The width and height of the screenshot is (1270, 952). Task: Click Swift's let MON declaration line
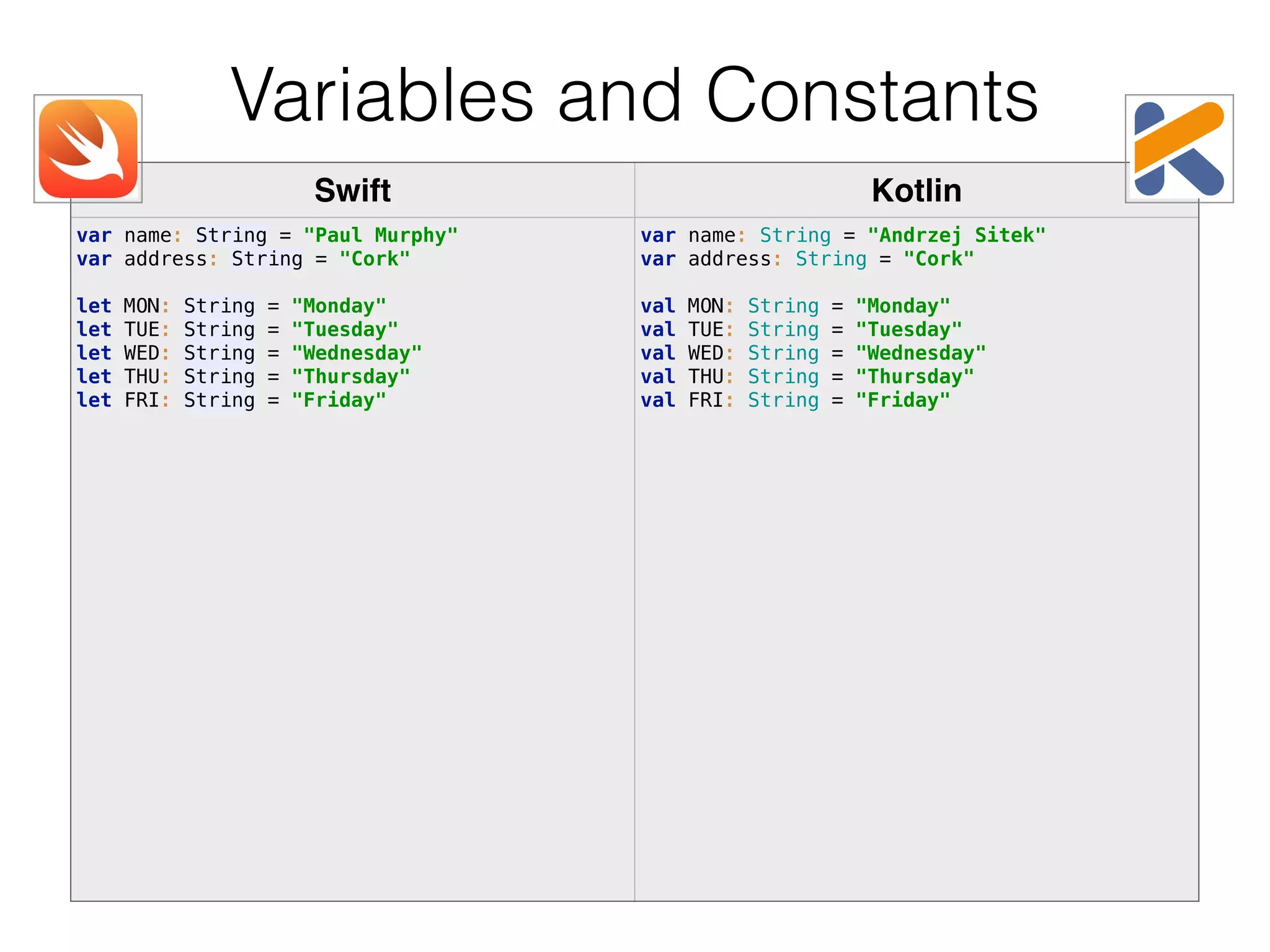(231, 306)
